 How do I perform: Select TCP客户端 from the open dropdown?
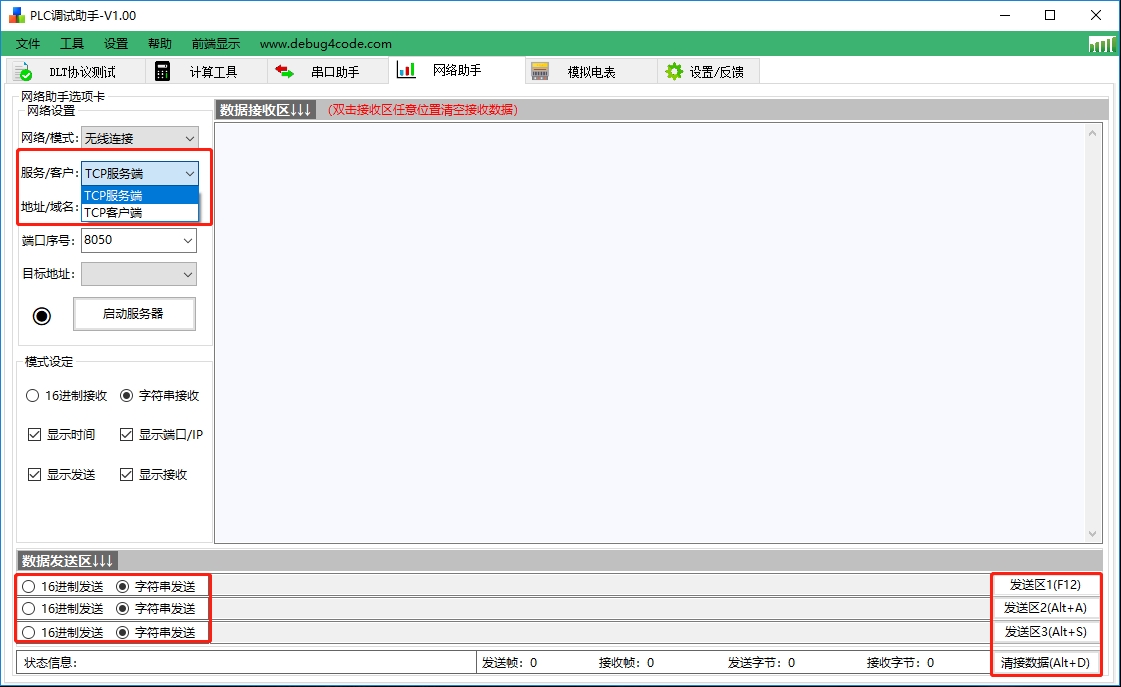point(113,212)
